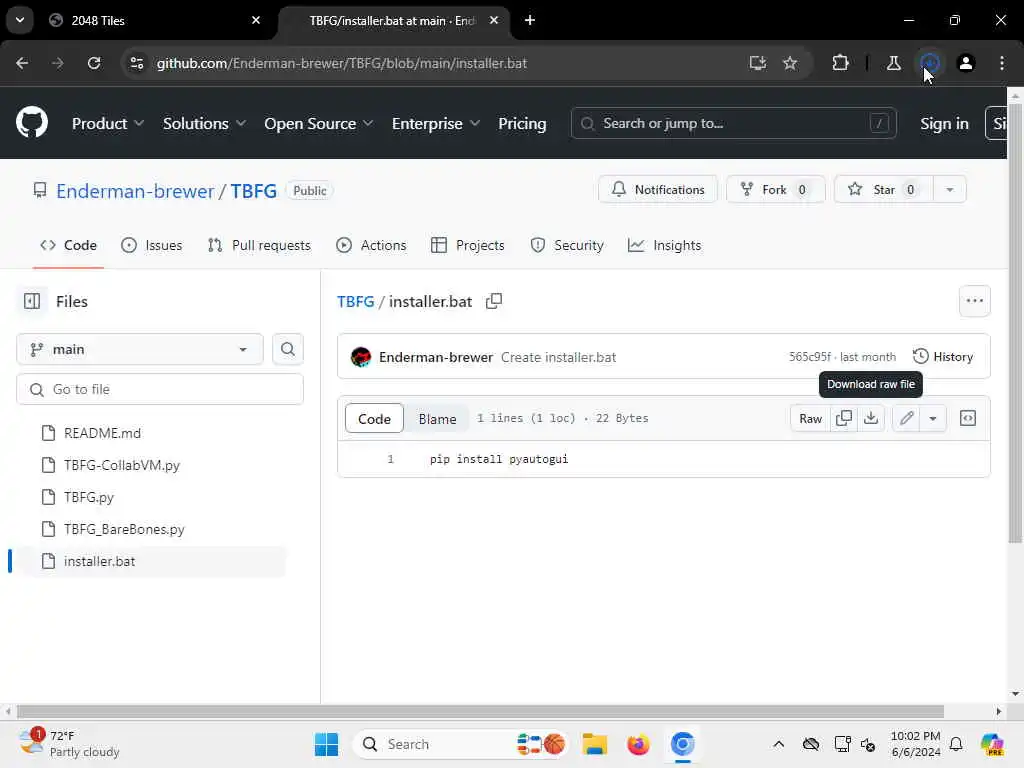Screen dimensions: 1024x768
Task: Switch to the 2048 Tiles browser tab
Action: 155,20
